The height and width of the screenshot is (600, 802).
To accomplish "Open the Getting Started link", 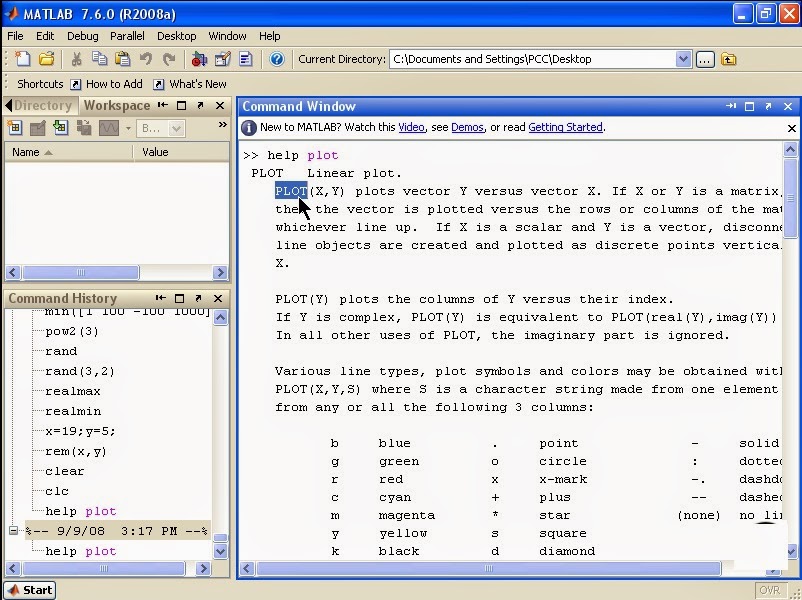I will 565,127.
